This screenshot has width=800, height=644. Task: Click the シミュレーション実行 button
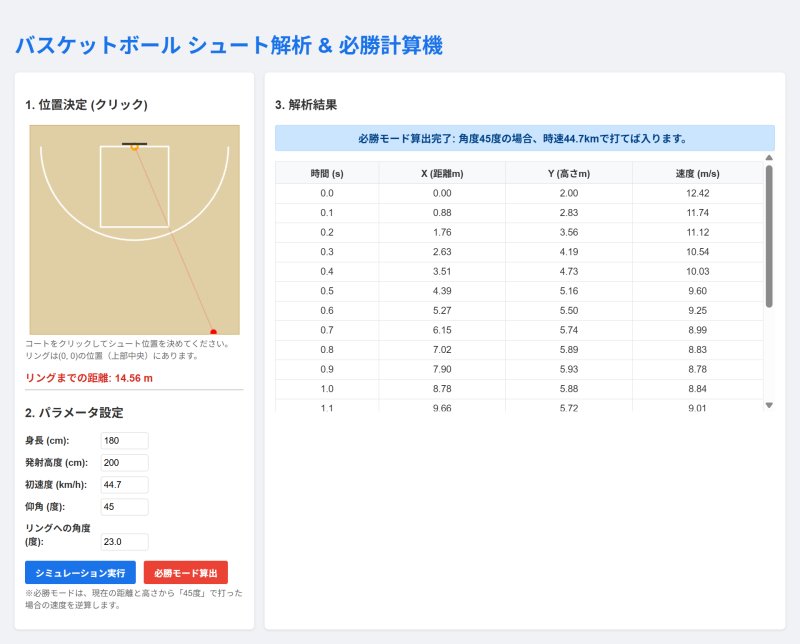(79, 572)
